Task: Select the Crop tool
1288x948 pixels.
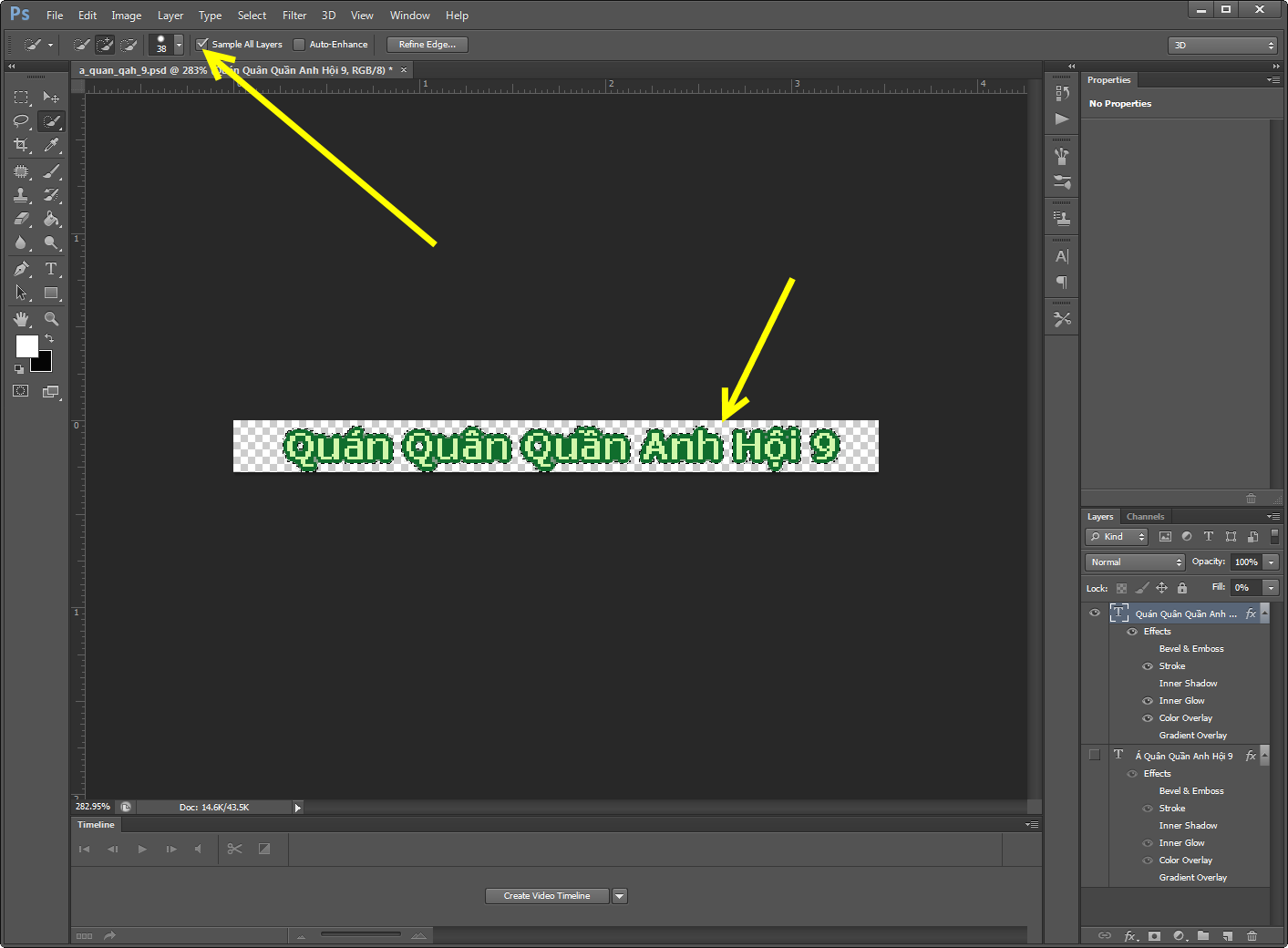Action: click(20, 145)
